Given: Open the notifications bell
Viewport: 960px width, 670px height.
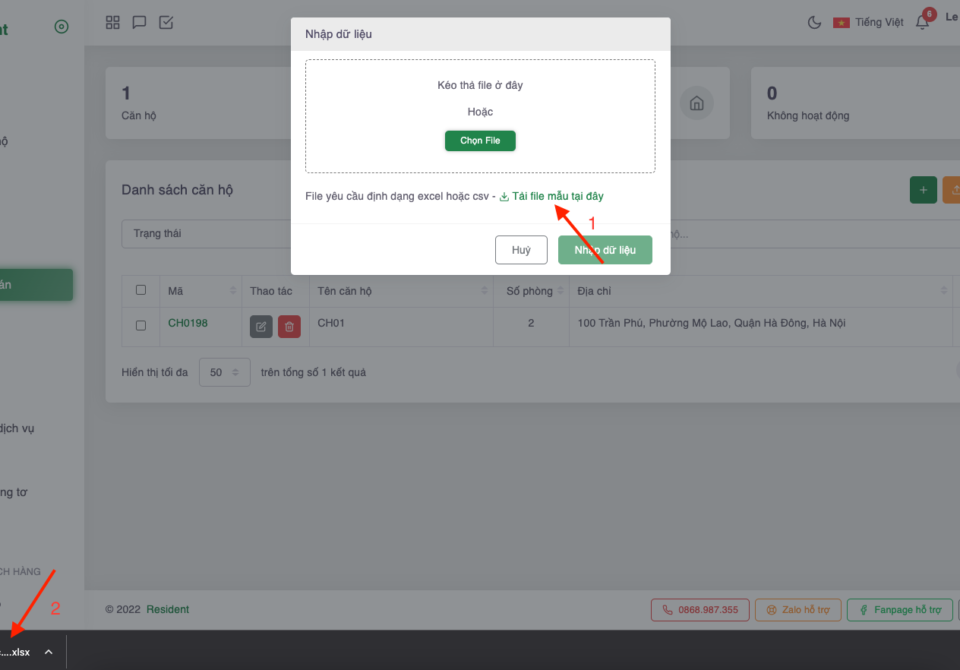Looking at the screenshot, I should coord(922,22).
